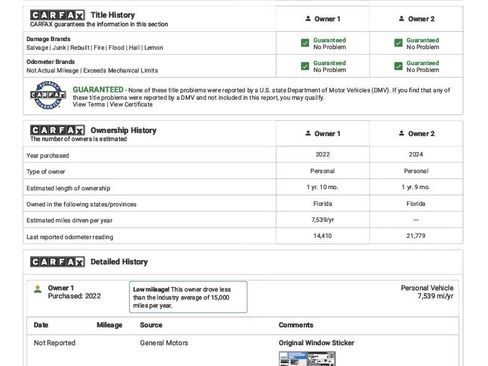
Task: Click the Ownership History heading
Action: (x=123, y=130)
